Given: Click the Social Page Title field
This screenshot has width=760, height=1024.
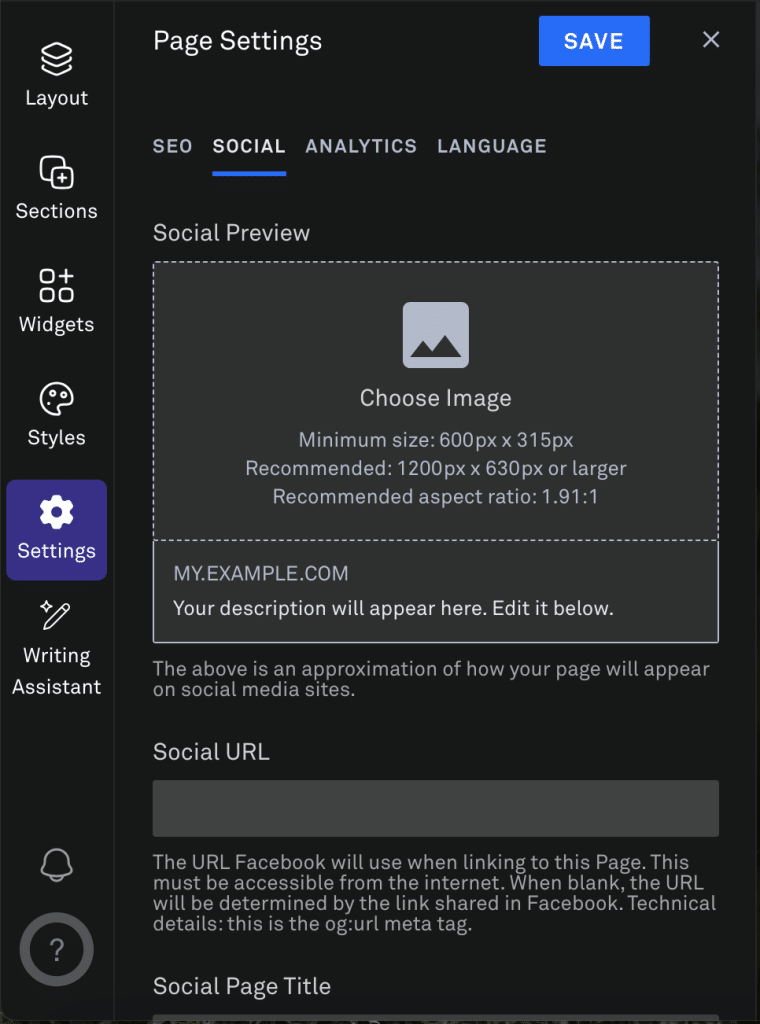Looking at the screenshot, I should 435,1020.
